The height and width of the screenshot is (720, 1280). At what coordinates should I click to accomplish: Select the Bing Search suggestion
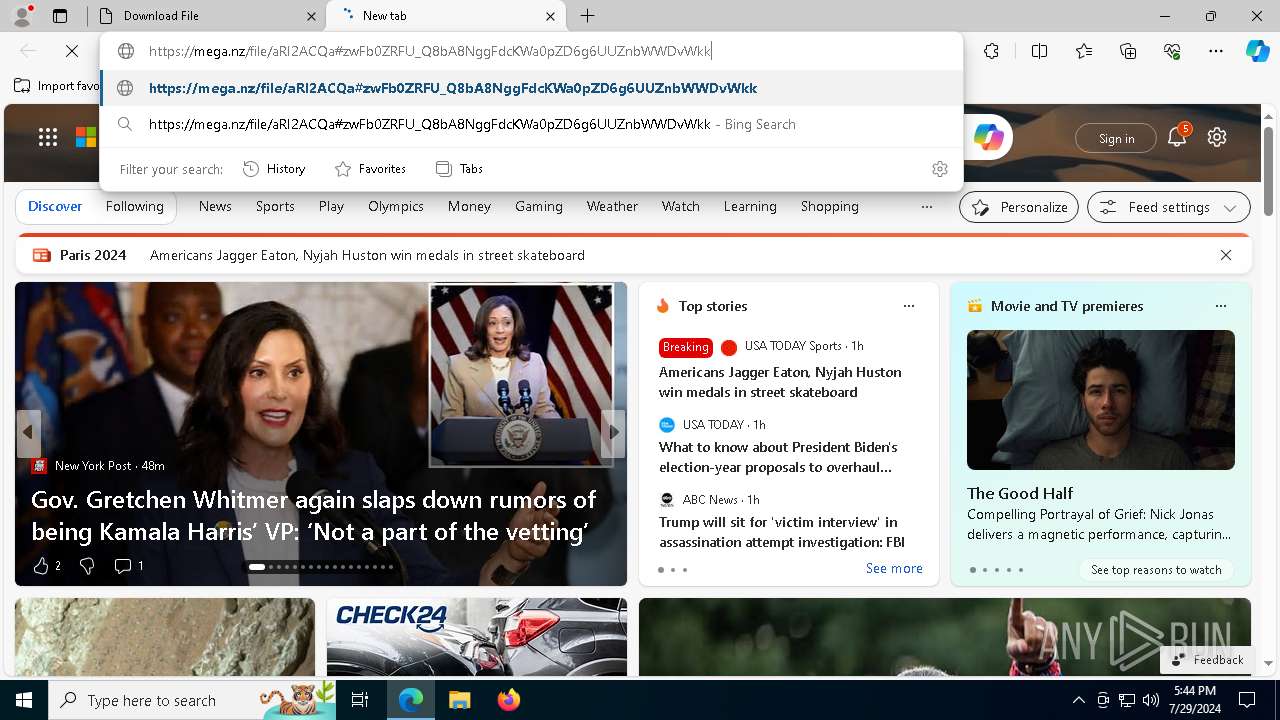(531, 124)
